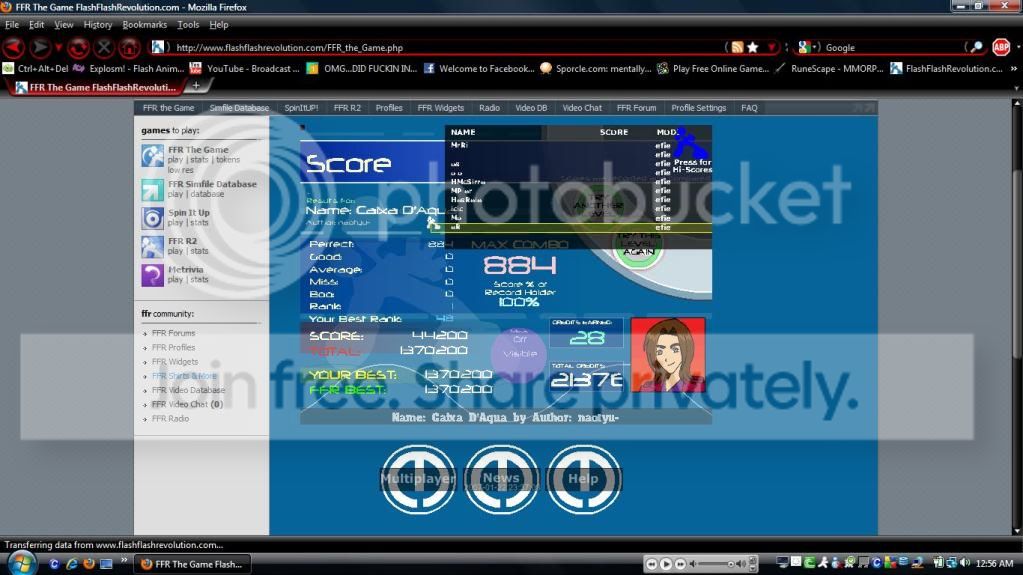Click the Adblock Plus ABP icon
Viewport: 1023px width, 575px height.
pos(1000,47)
